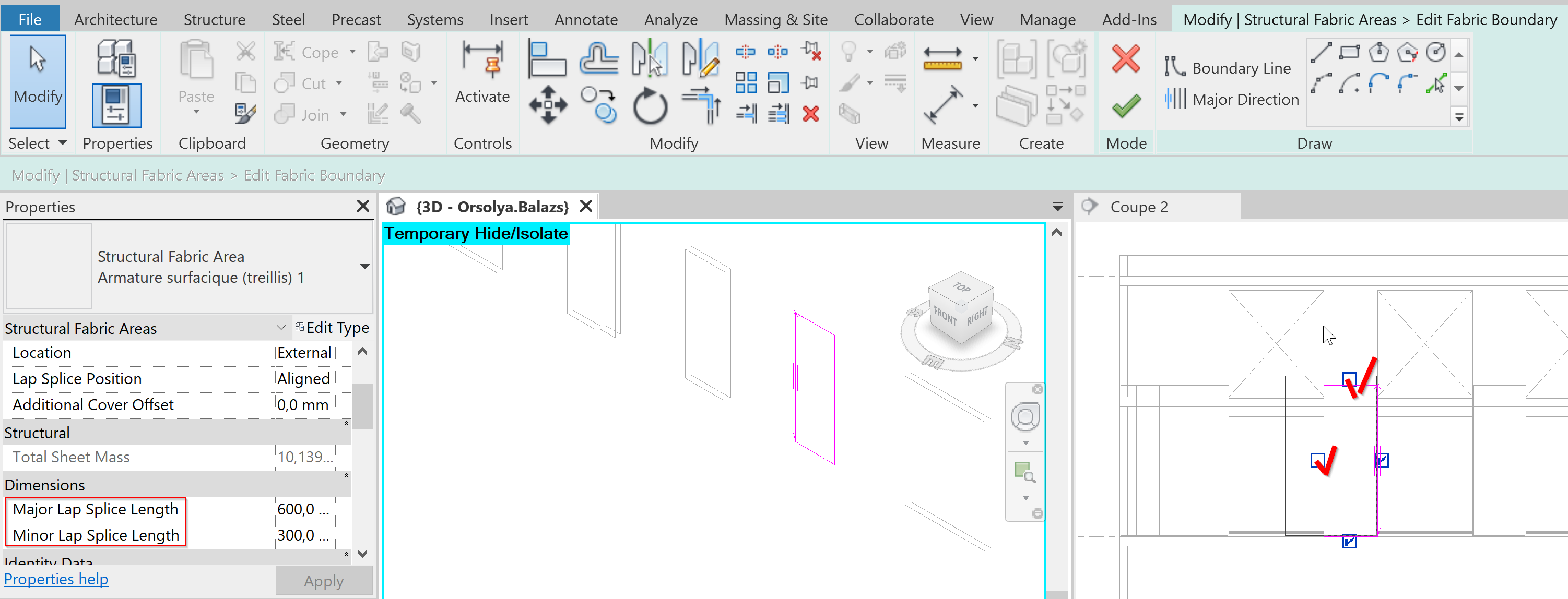Switch to the Annotate ribbon tab

[x=585, y=19]
